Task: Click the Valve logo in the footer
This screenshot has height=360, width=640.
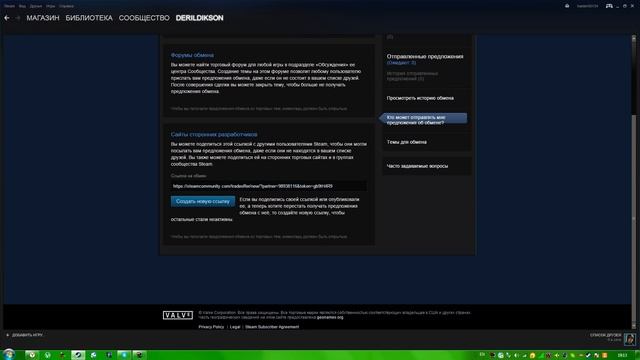Action: pyautogui.click(x=178, y=315)
